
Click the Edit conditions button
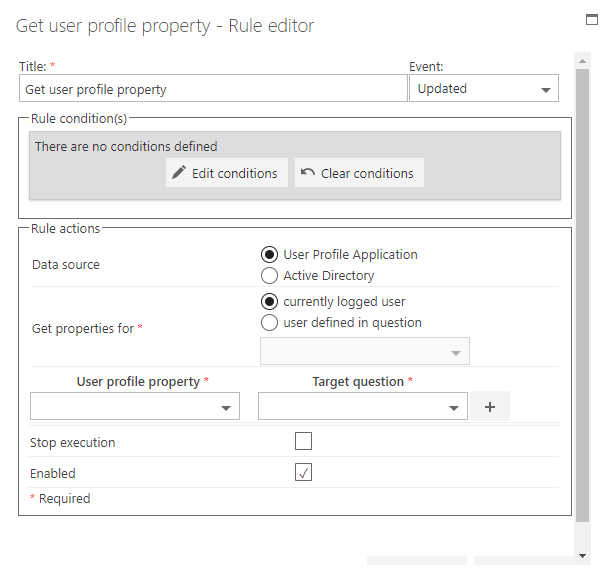tap(227, 173)
